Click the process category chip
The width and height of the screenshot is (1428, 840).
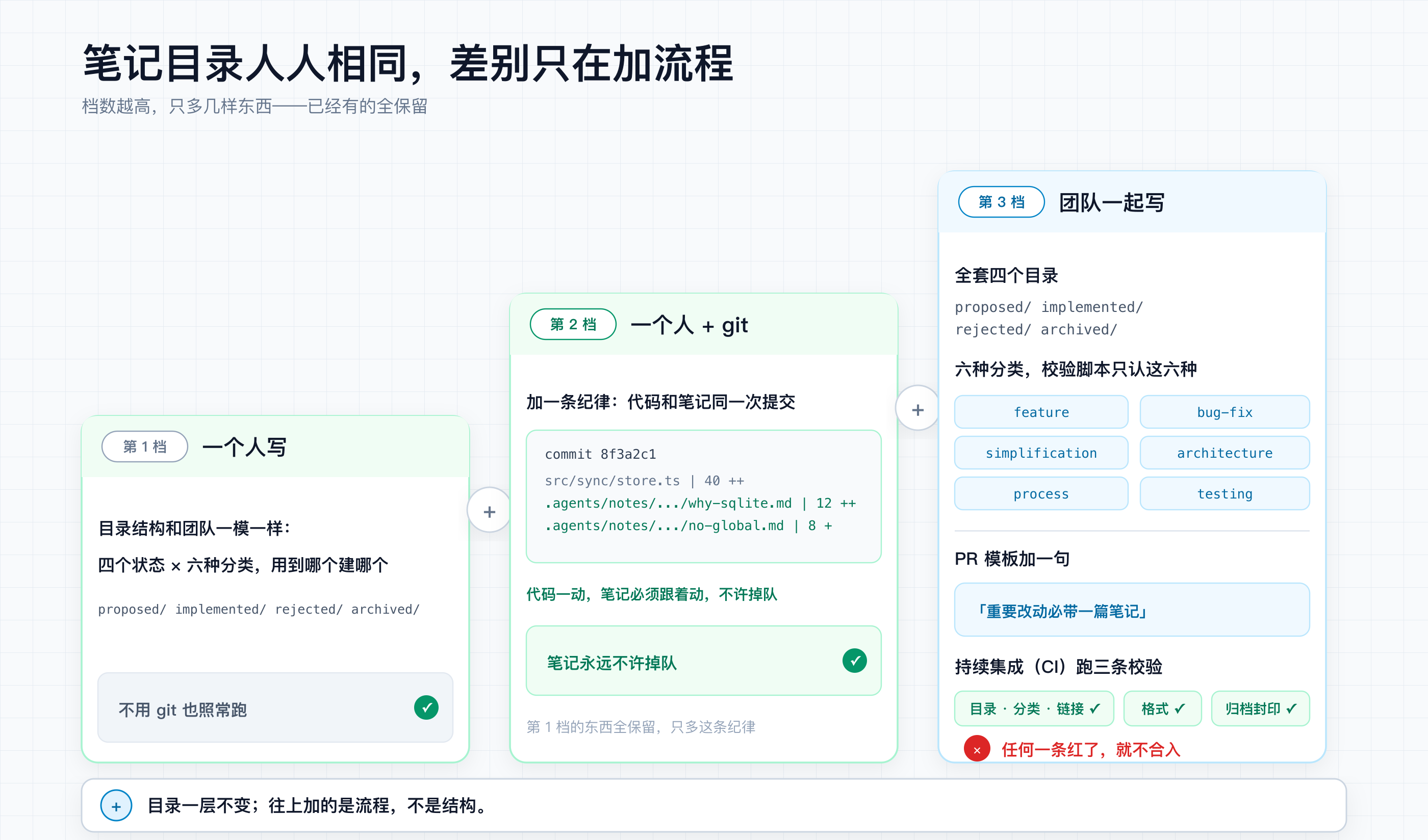(1041, 493)
